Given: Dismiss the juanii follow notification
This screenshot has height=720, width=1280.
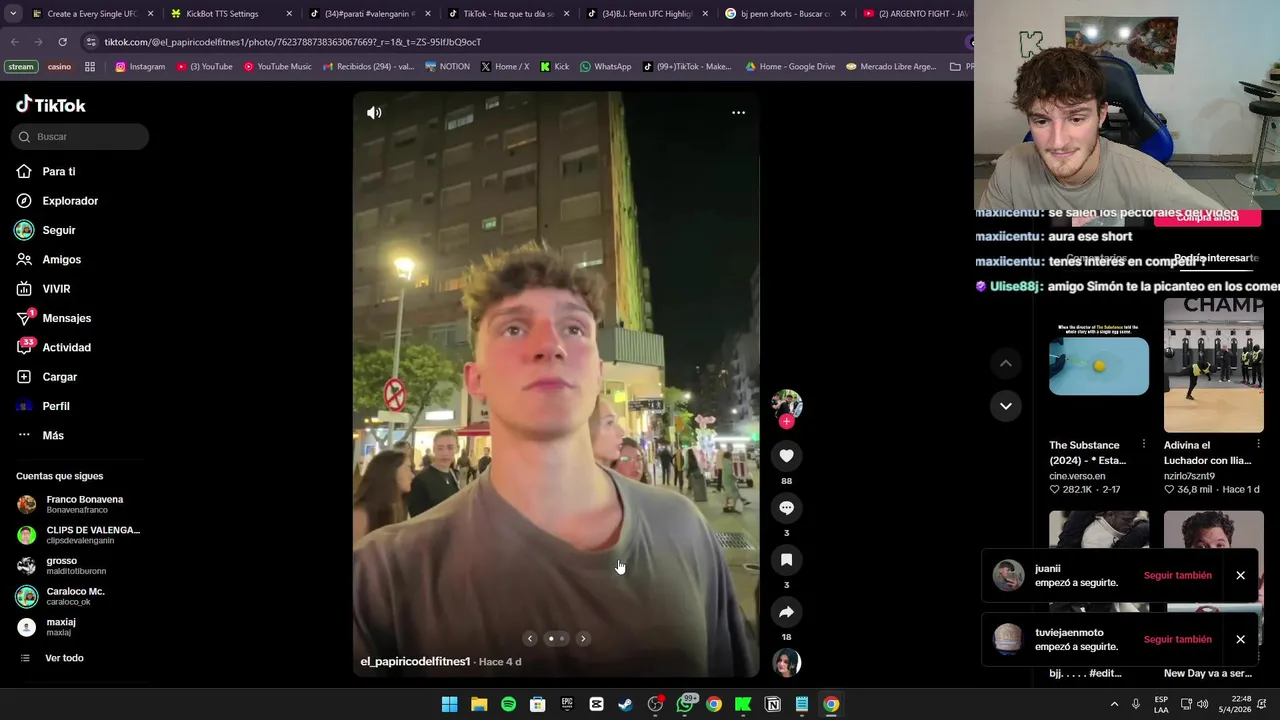Looking at the screenshot, I should click(1240, 576).
